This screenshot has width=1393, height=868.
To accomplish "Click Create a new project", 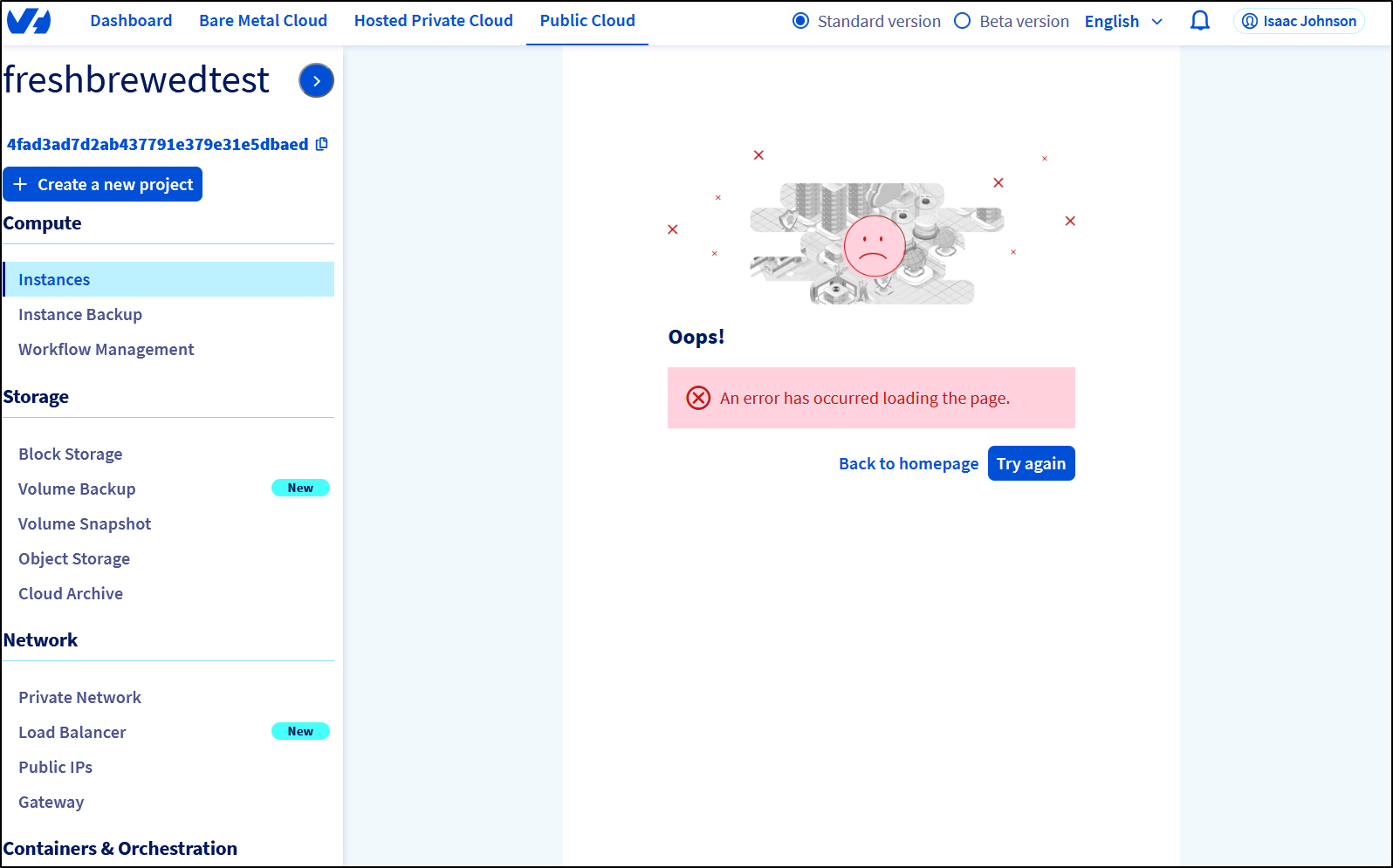I will 103,184.
